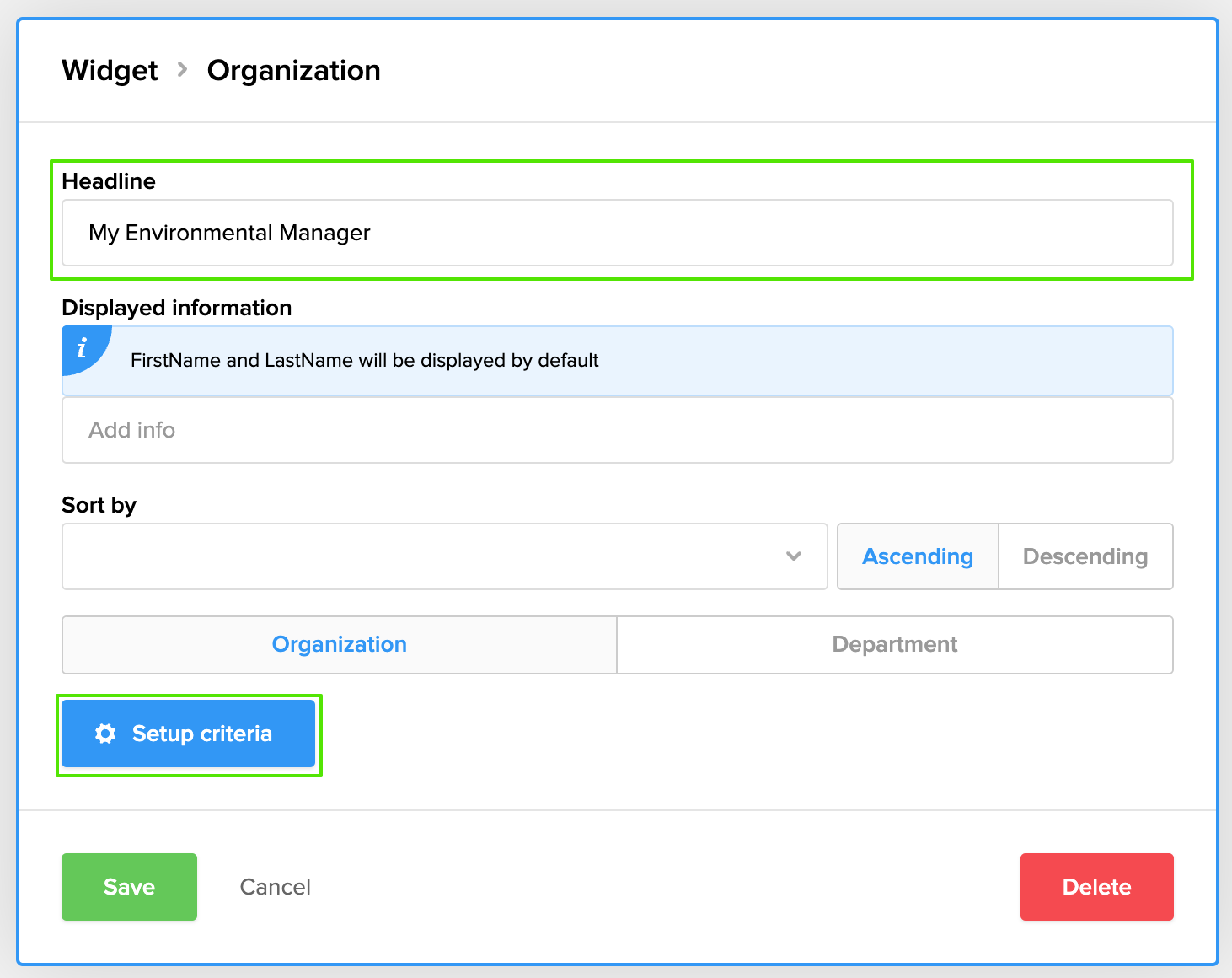Open the Sort by combo box field

pyautogui.click(x=421, y=556)
